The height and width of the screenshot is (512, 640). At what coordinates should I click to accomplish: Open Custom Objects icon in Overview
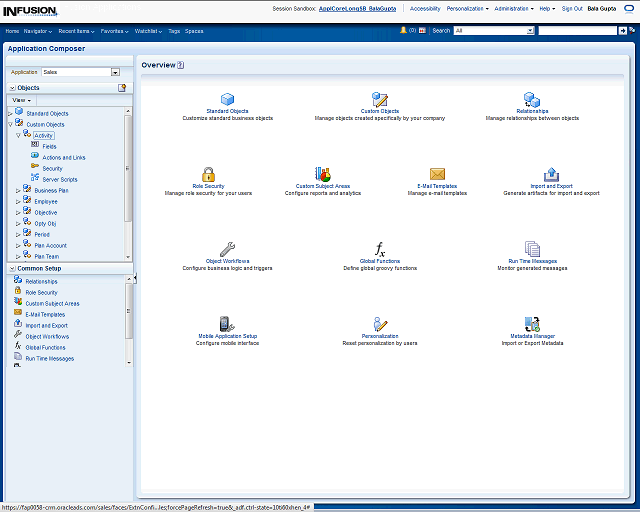point(380,99)
